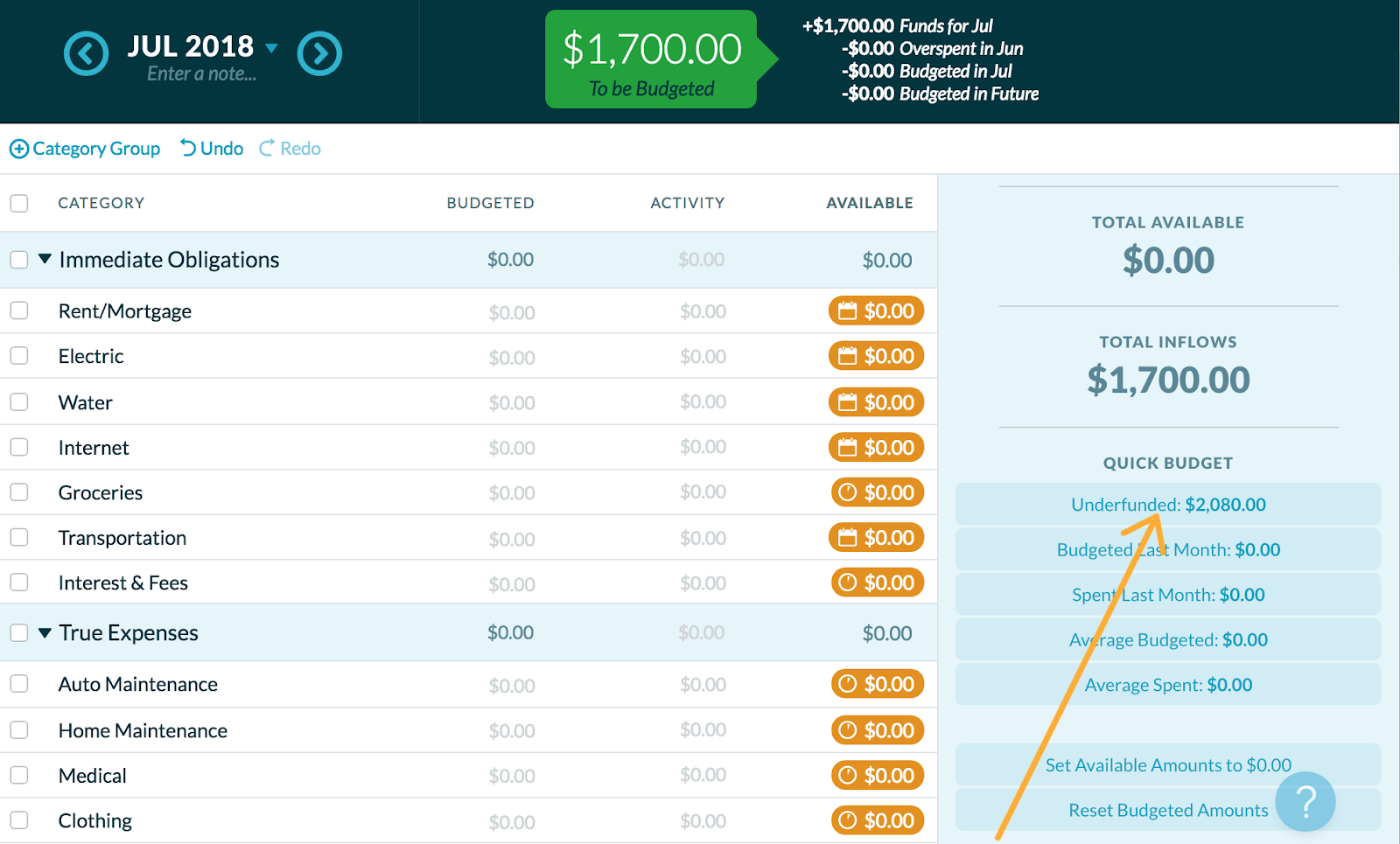
Task: Go to next month with right arrow
Action: coord(319,53)
